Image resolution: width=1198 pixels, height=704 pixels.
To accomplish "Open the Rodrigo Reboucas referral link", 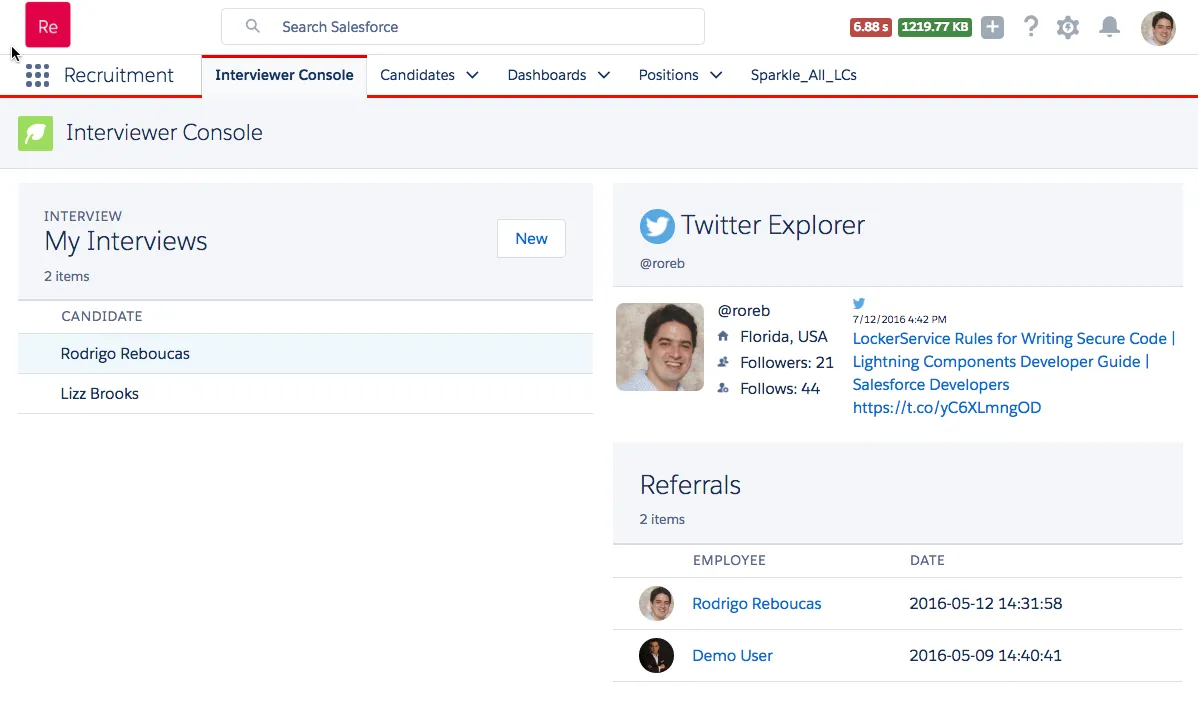I will point(756,604).
